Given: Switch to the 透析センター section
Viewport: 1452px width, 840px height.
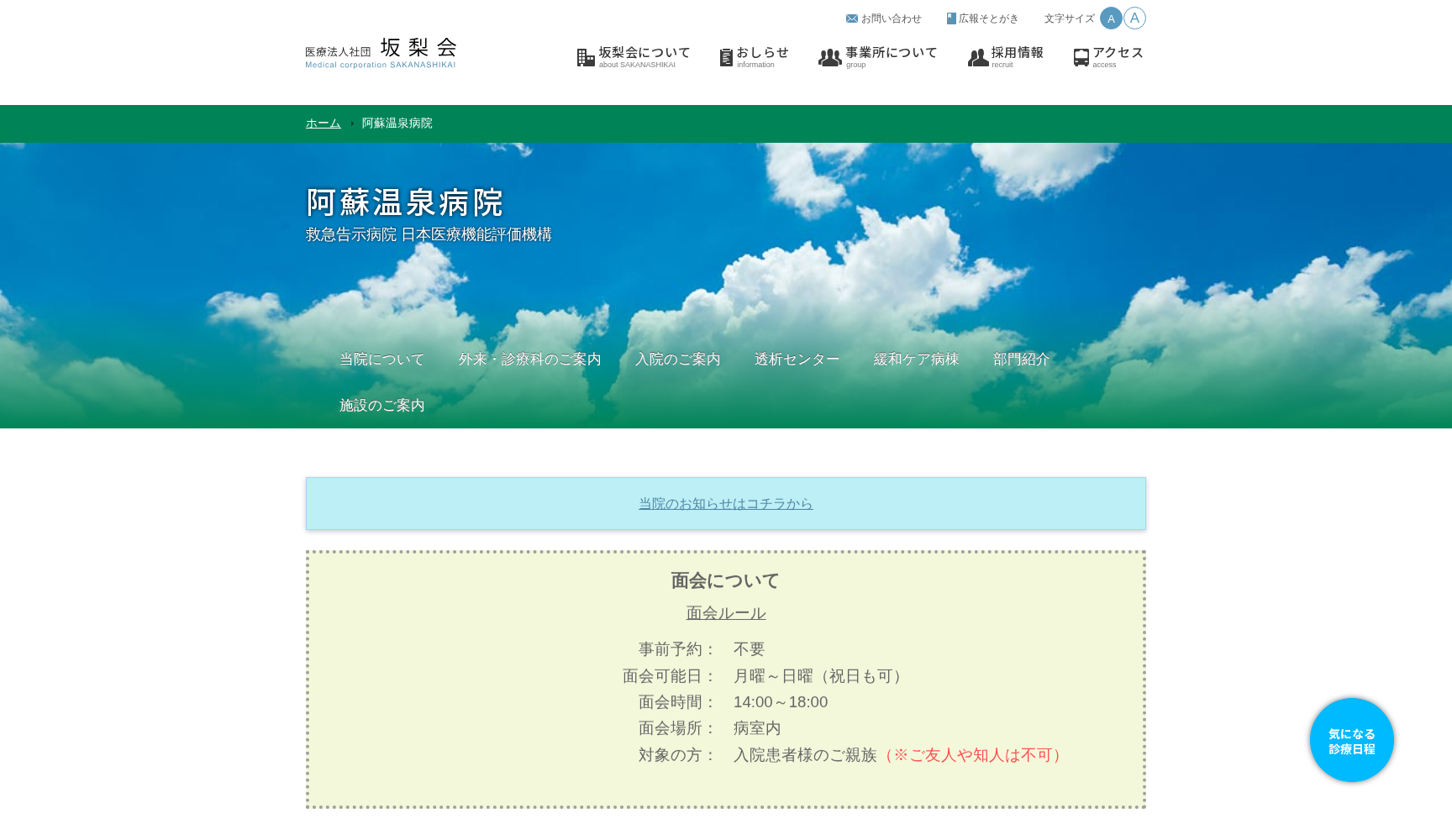Looking at the screenshot, I should 796,359.
